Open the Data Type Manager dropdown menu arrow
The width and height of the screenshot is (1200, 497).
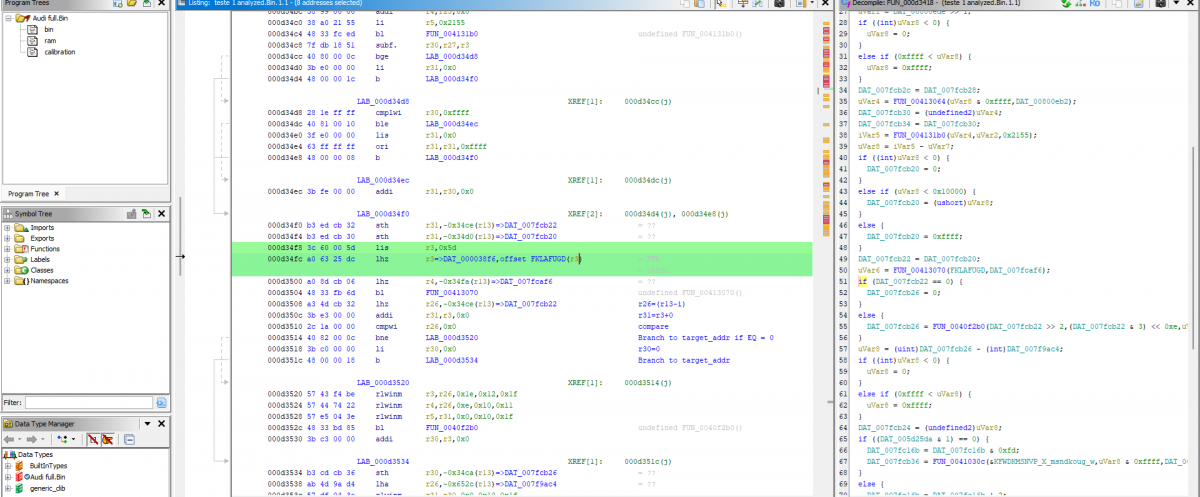click(149, 424)
